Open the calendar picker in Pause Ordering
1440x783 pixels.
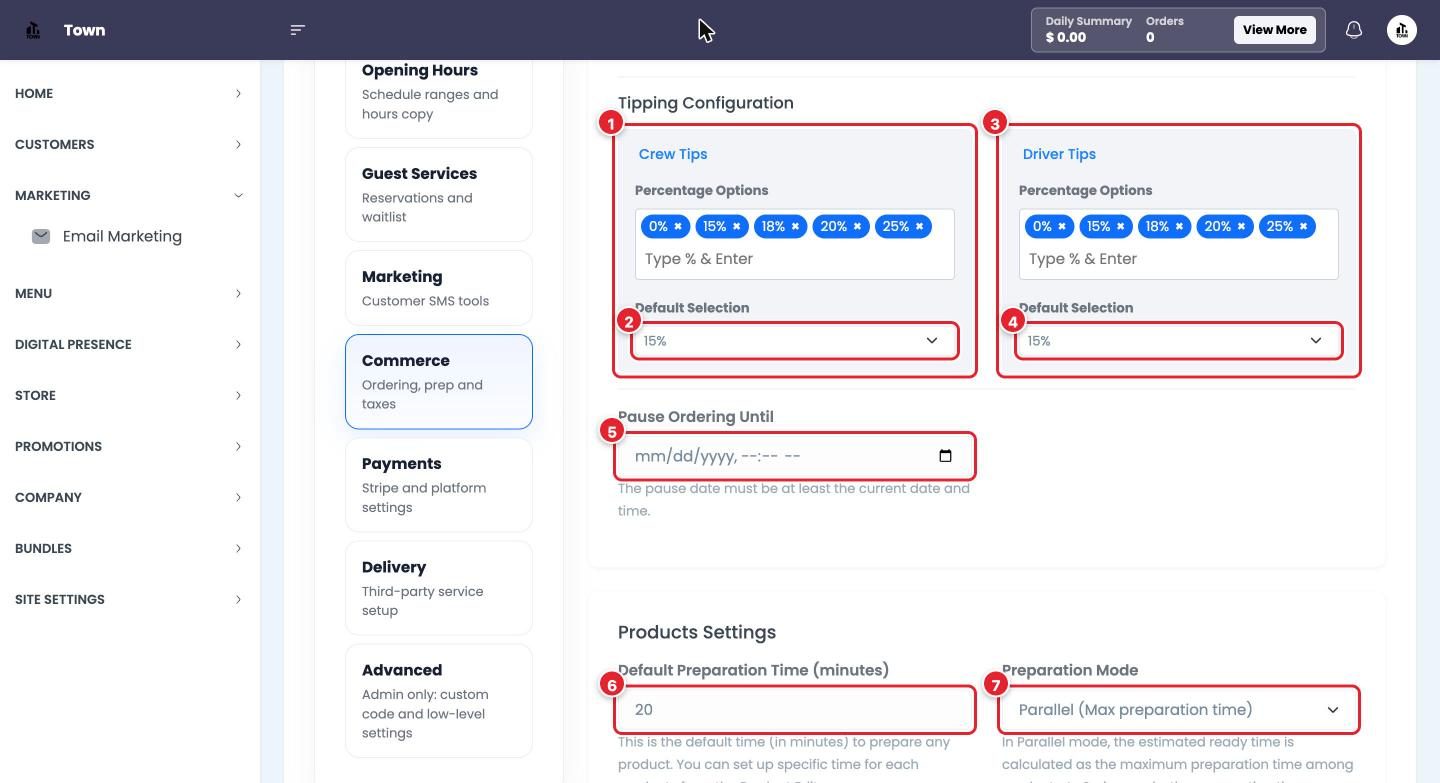click(946, 456)
